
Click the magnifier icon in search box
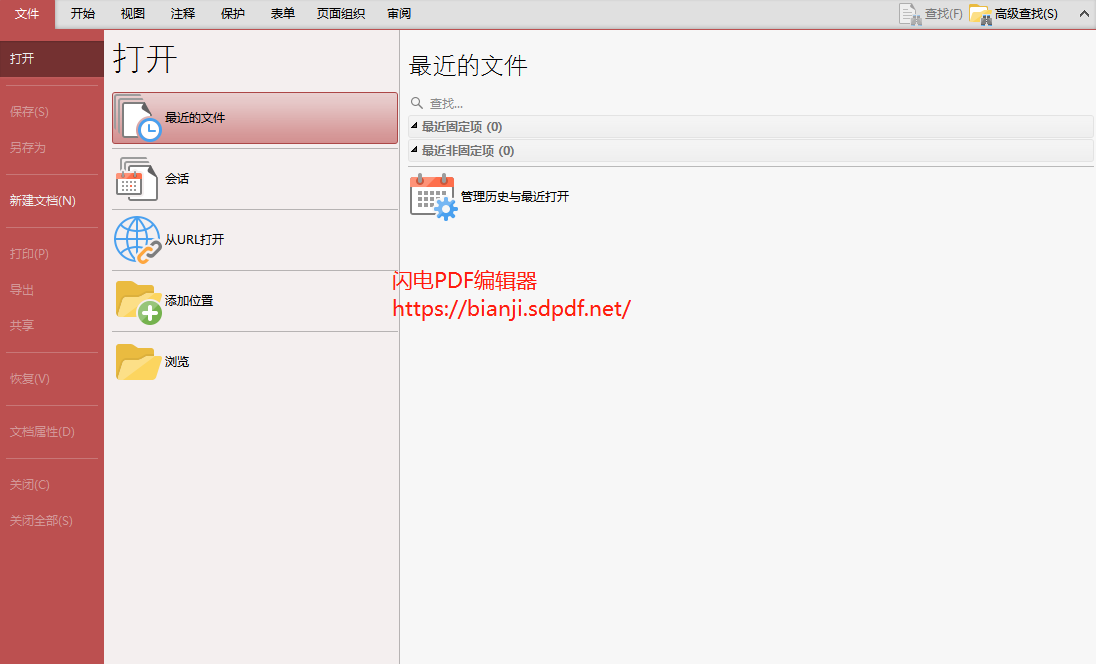click(417, 103)
